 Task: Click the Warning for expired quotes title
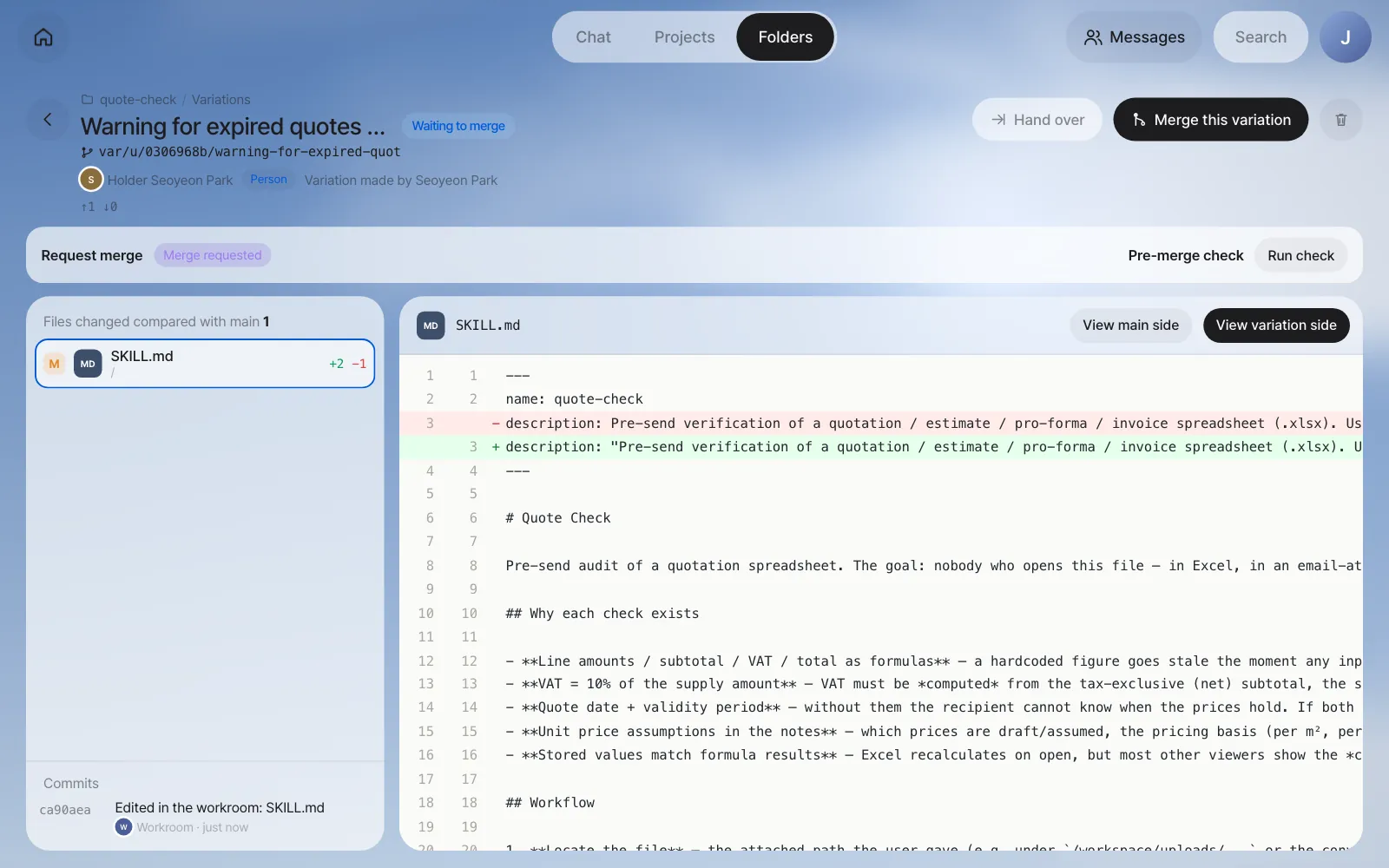coord(233,127)
